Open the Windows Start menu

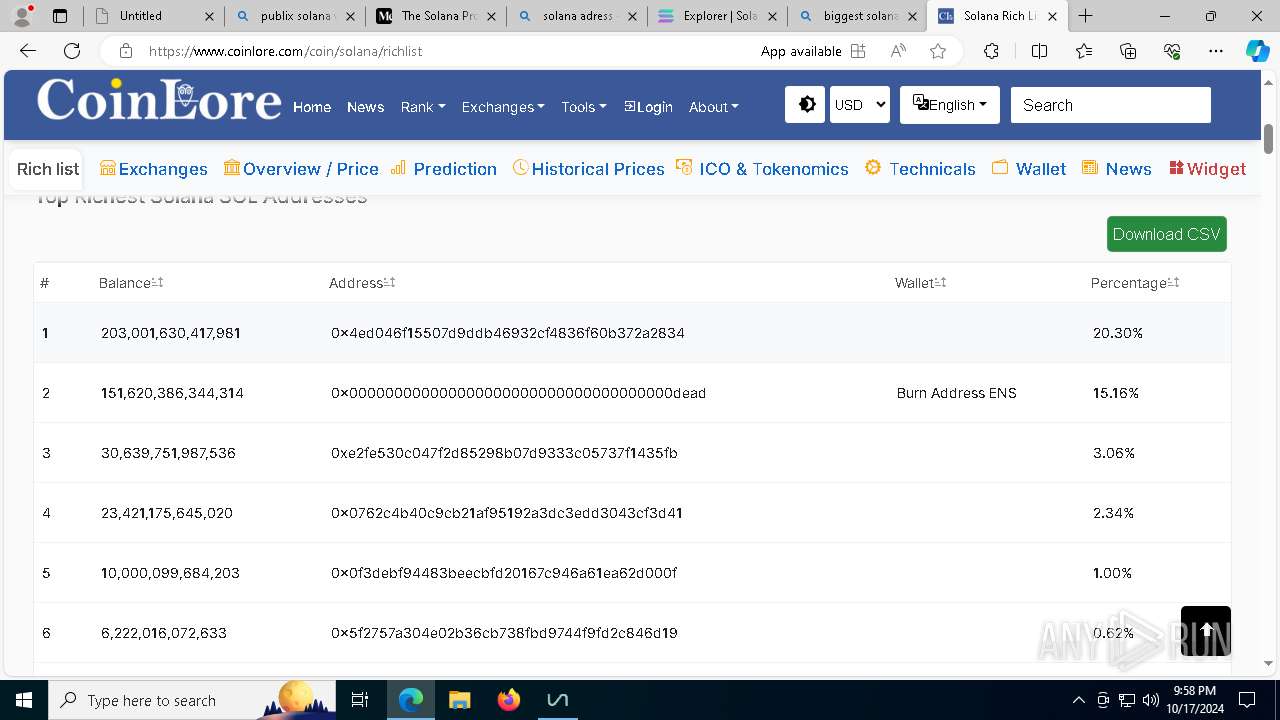[24, 700]
